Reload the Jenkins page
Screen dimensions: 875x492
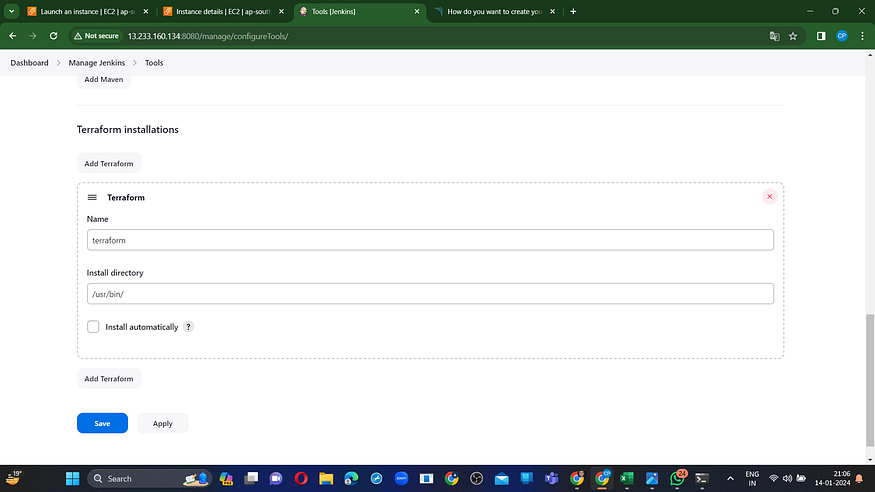click(54, 36)
